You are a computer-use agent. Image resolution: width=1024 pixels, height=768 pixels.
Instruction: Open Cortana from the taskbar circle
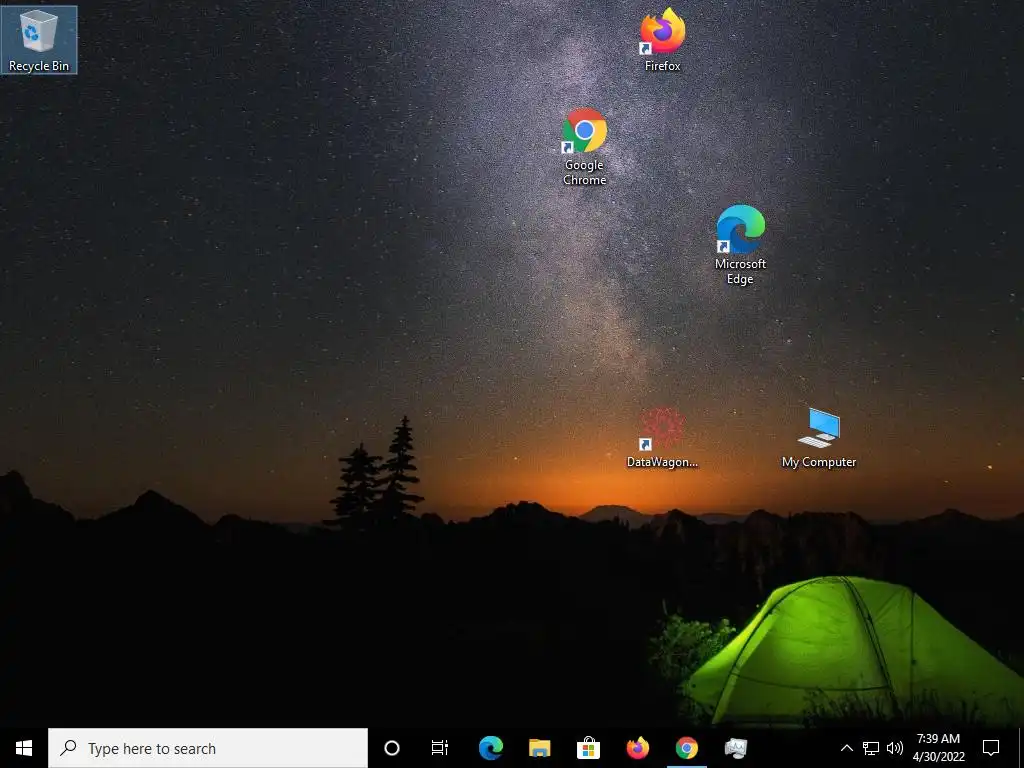[392, 748]
